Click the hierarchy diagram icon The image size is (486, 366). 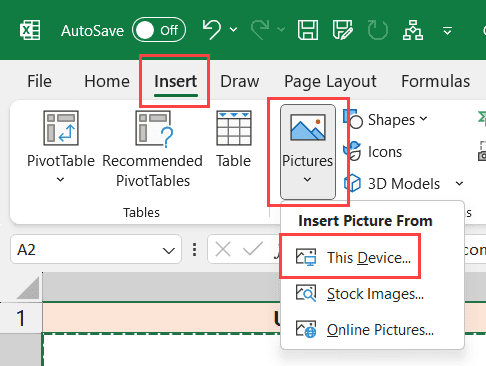tap(413, 30)
